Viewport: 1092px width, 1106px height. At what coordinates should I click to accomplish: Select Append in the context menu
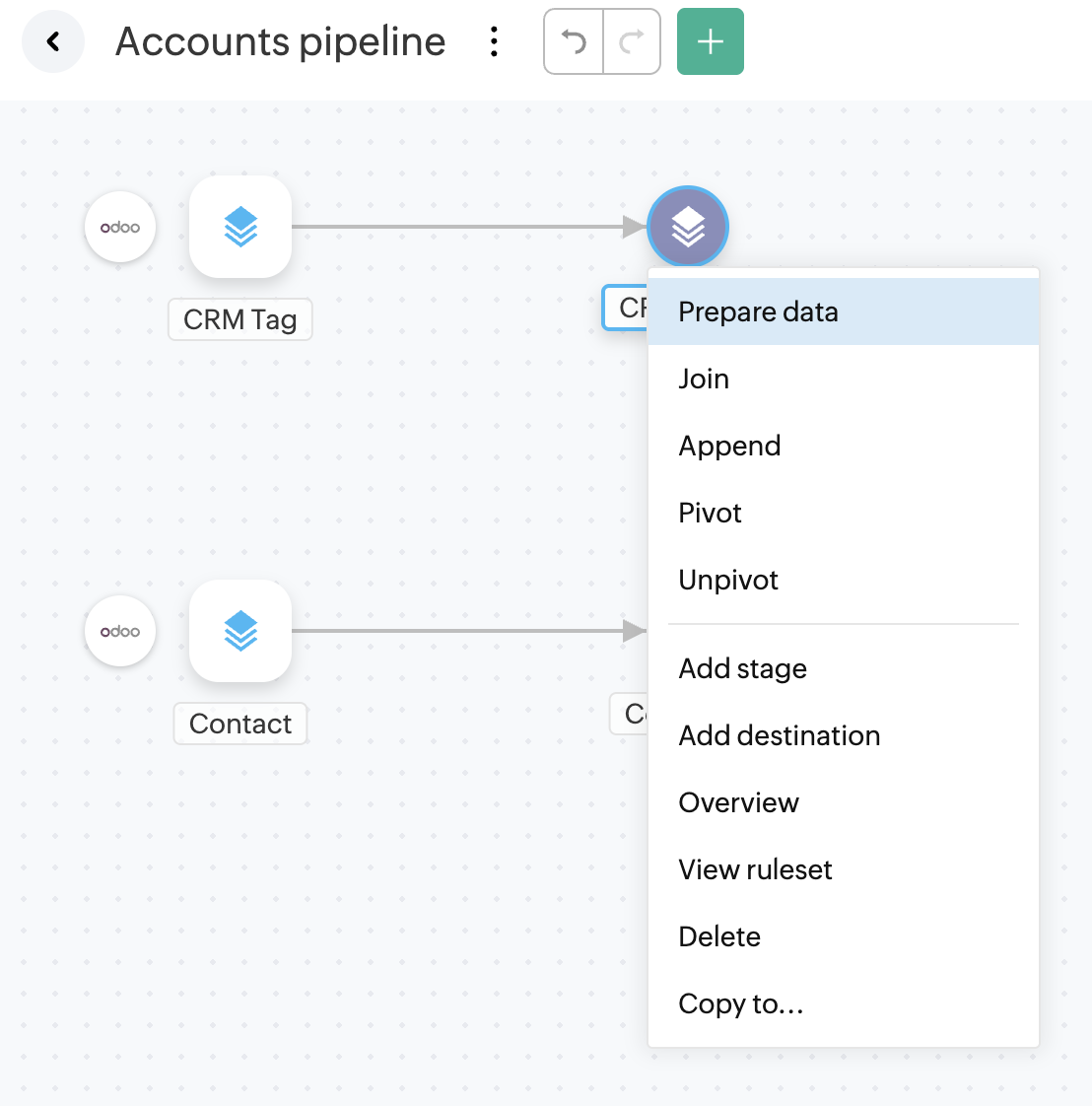pyautogui.click(x=729, y=446)
